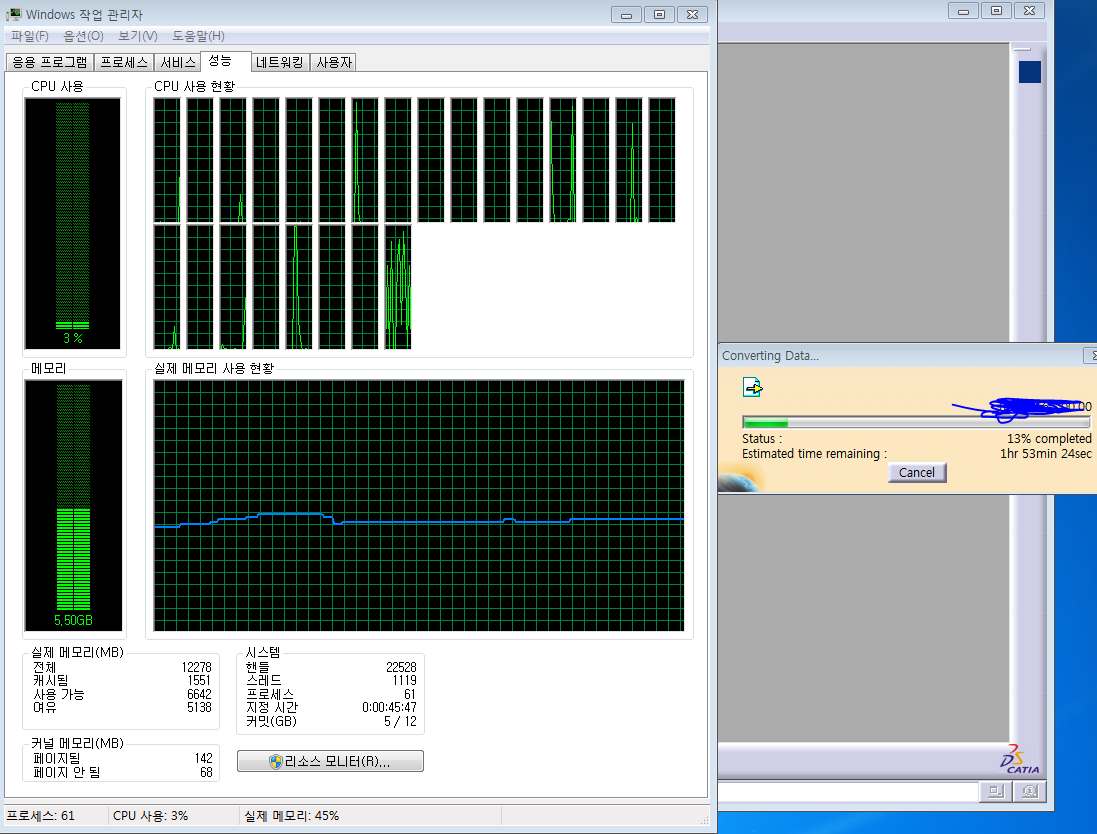The width and height of the screenshot is (1097, 834).
Task: Click the '13% completed' status text
Action: (x=1049, y=439)
